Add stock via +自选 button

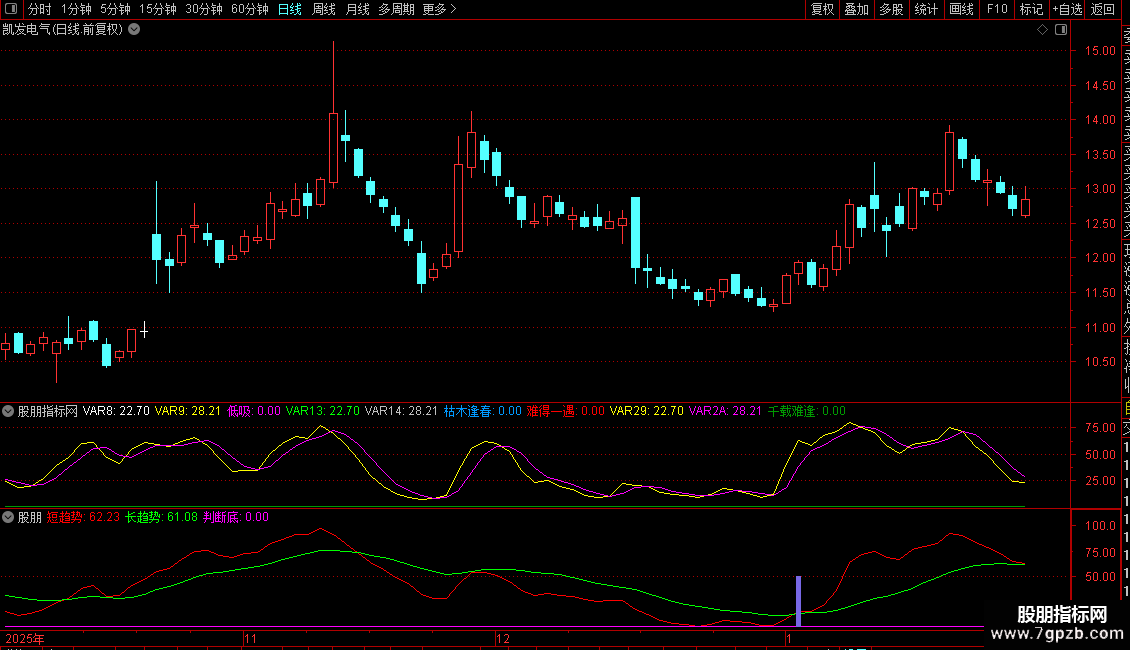pos(1066,9)
